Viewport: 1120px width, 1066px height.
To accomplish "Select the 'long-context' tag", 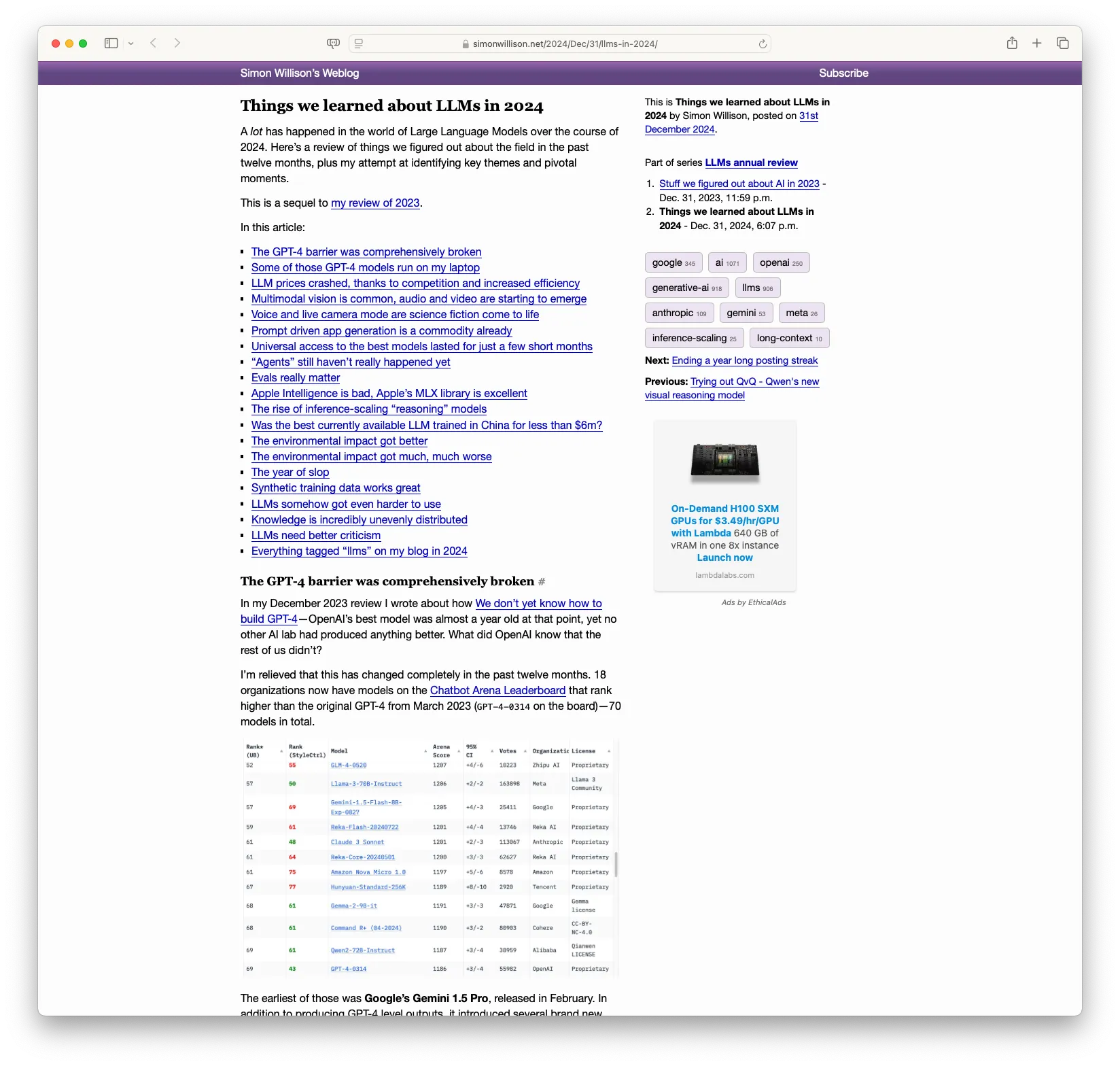I will (790, 338).
